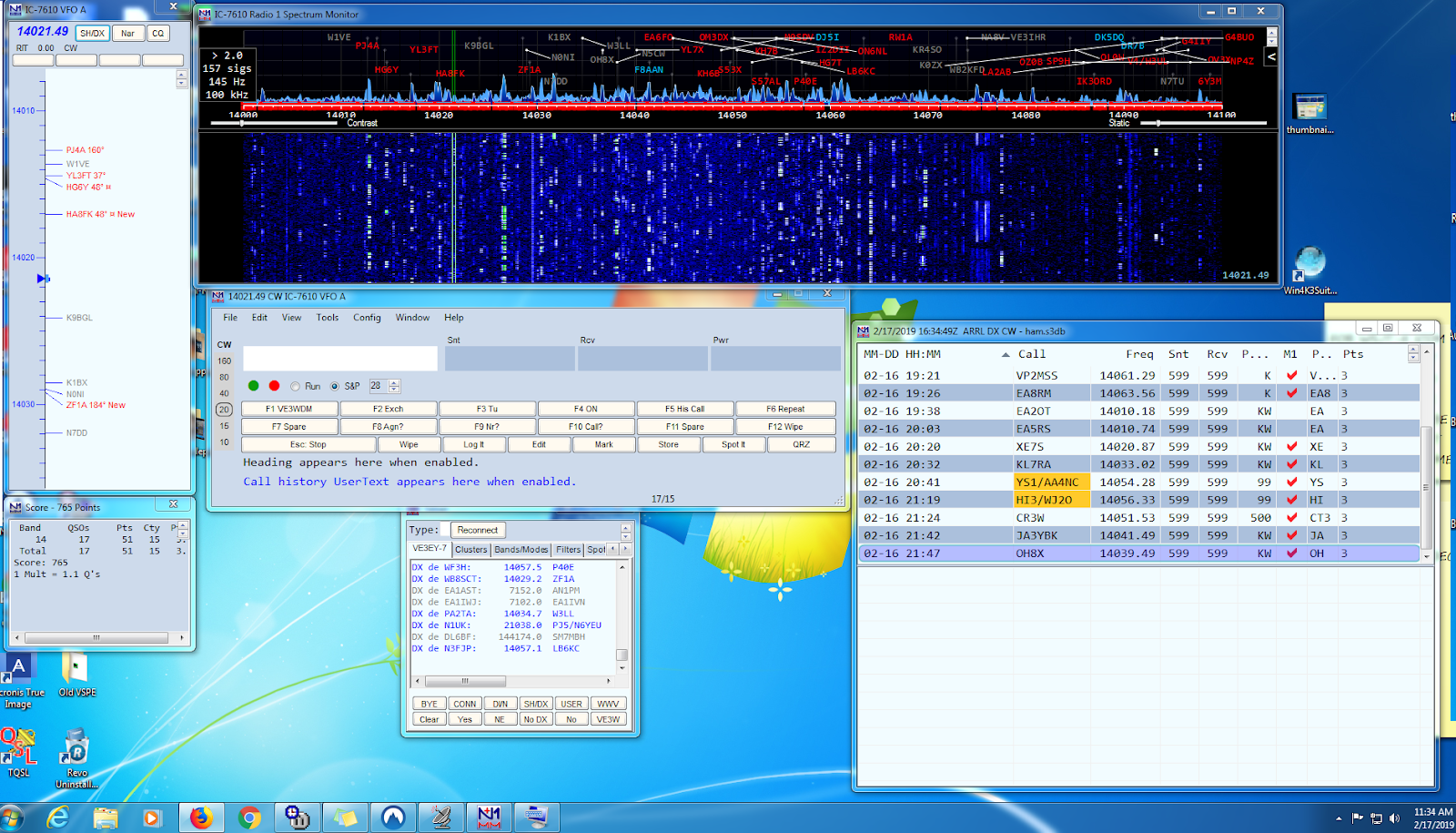Image resolution: width=1456 pixels, height=833 pixels.
Task: Expand spectrum monitor side panel arrow
Action: pyautogui.click(x=1271, y=56)
